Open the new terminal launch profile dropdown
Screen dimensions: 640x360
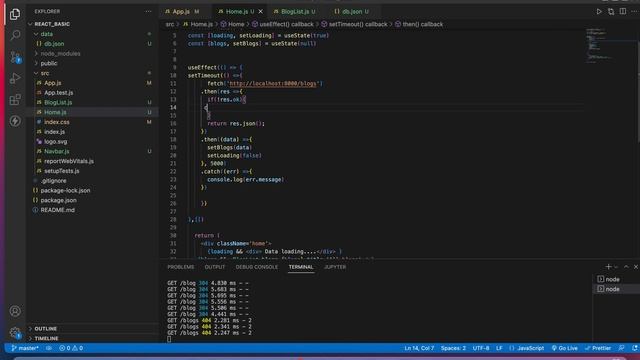pyautogui.click(x=616, y=267)
